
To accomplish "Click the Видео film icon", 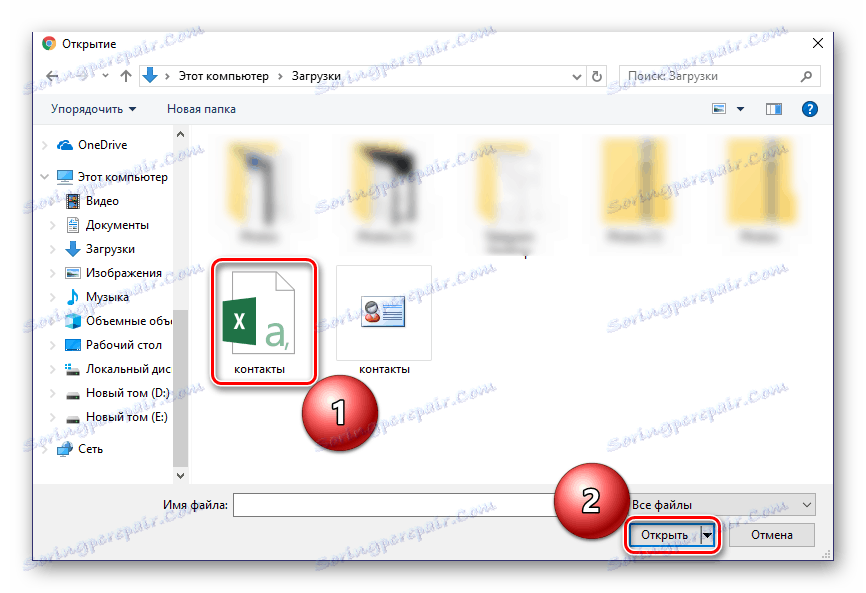I will click(72, 201).
